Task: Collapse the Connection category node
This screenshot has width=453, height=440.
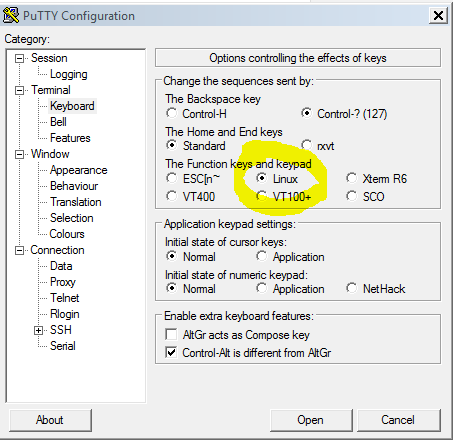Action: click(x=20, y=251)
